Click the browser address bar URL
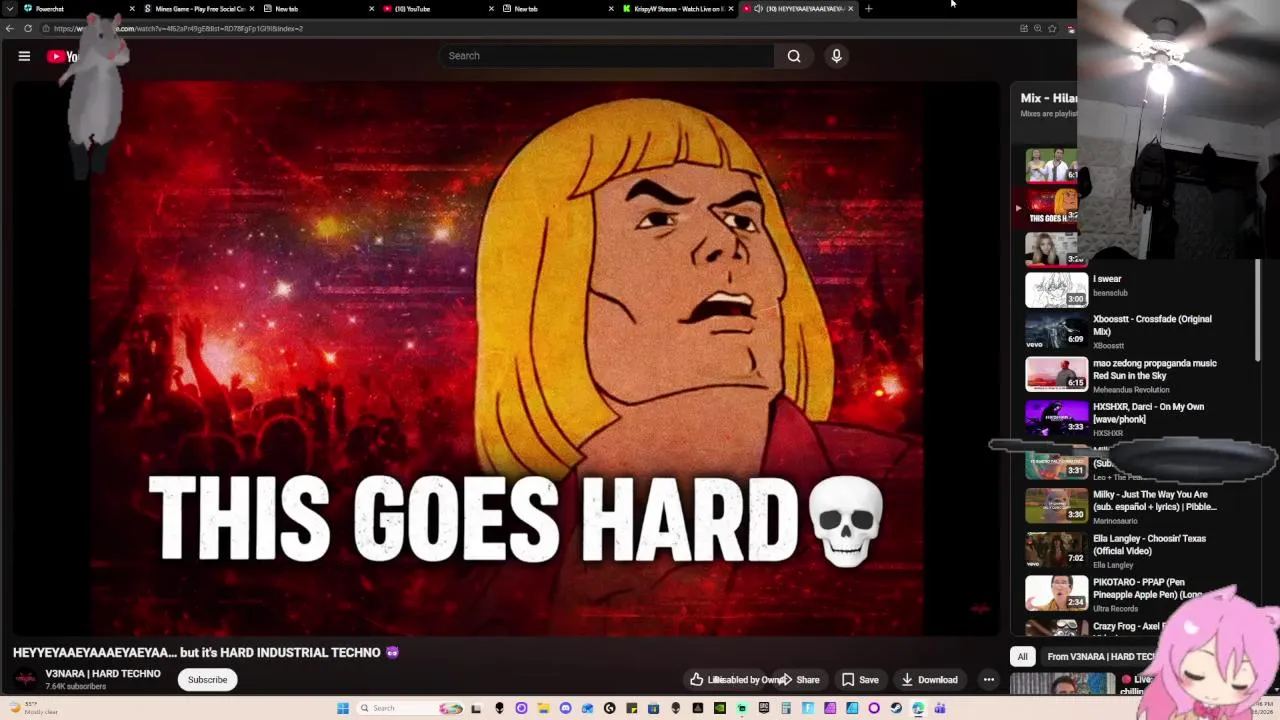This screenshot has height=720, width=1280. pos(178,28)
